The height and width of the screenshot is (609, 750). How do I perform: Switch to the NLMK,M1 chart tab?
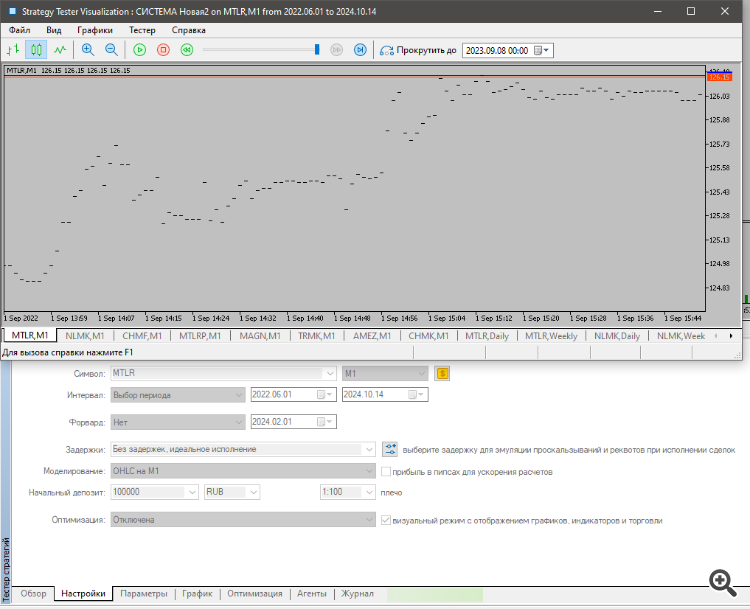[85, 336]
